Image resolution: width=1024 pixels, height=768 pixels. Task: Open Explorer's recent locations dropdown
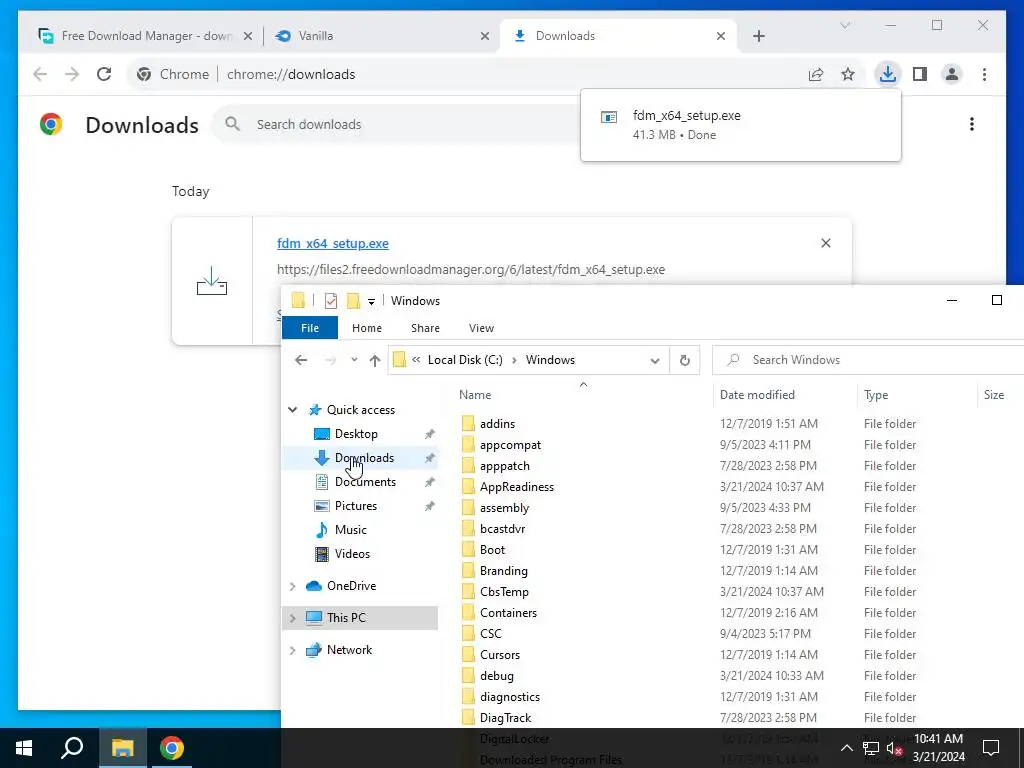(354, 360)
